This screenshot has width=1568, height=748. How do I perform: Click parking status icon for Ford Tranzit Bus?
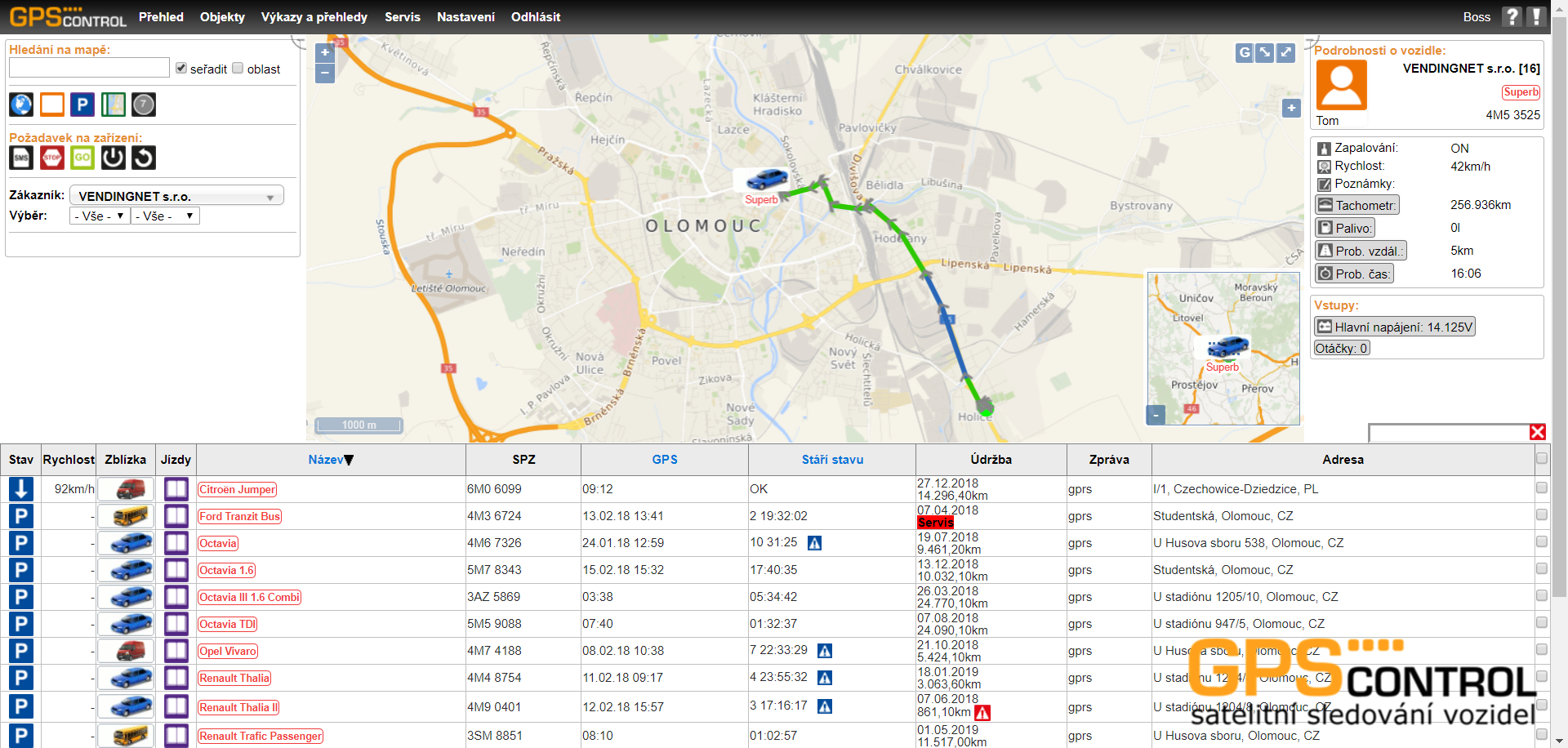21,516
